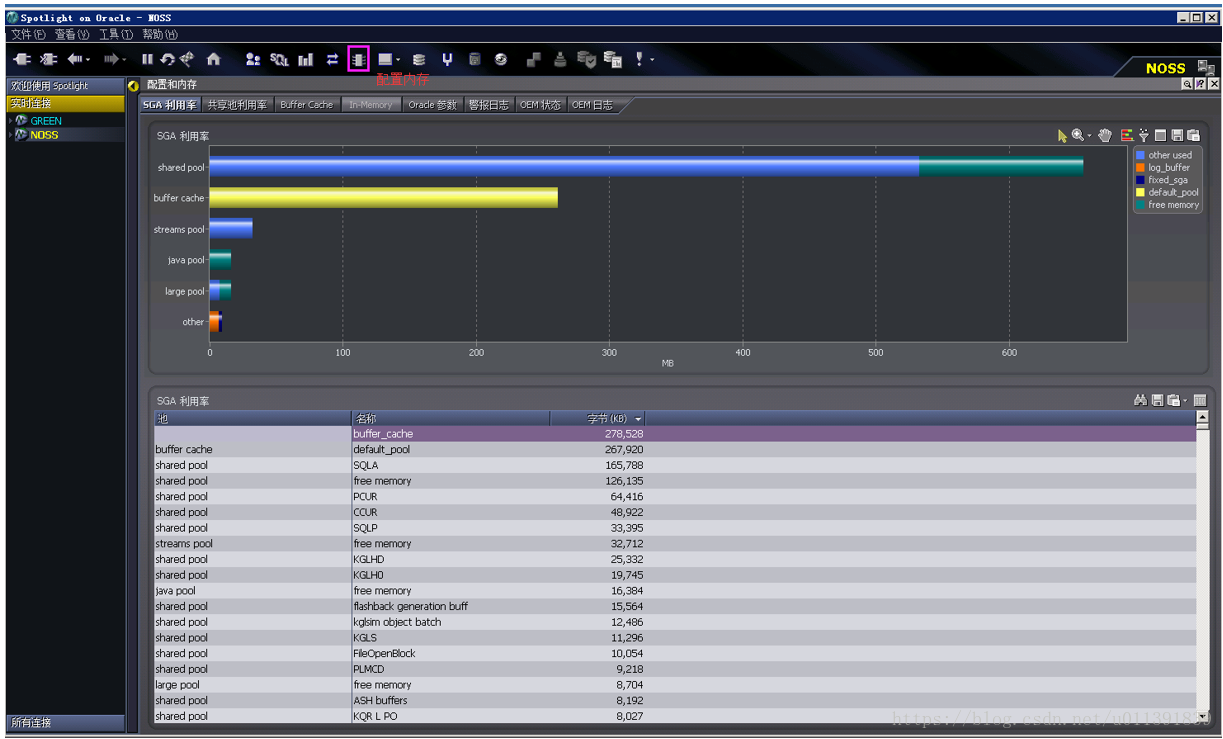Viewport: 1223px width, 739px height.
Task: Click the disconnect plug toolbar icon
Action: coord(48,60)
